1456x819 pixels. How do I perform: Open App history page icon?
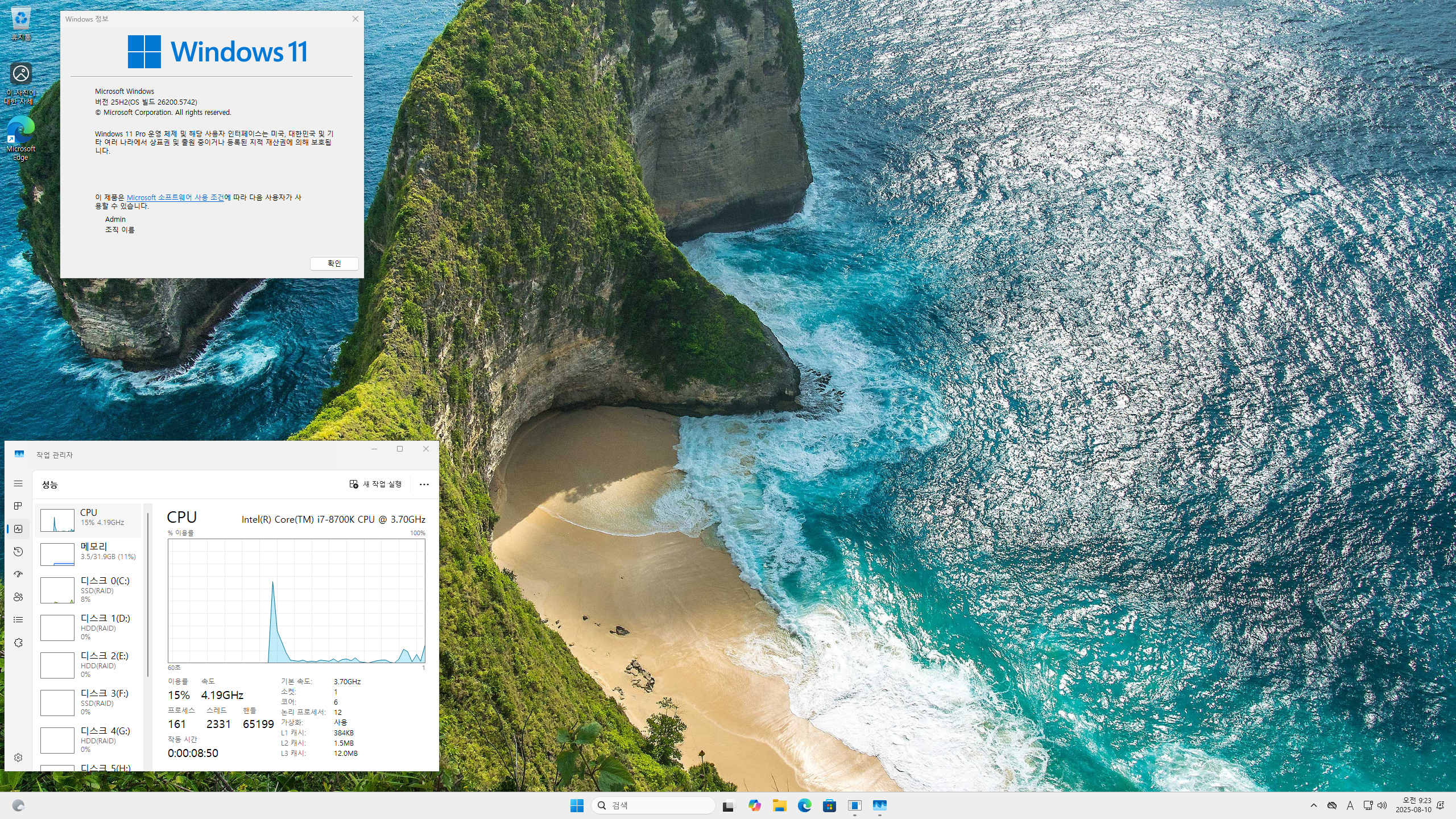pyautogui.click(x=18, y=552)
